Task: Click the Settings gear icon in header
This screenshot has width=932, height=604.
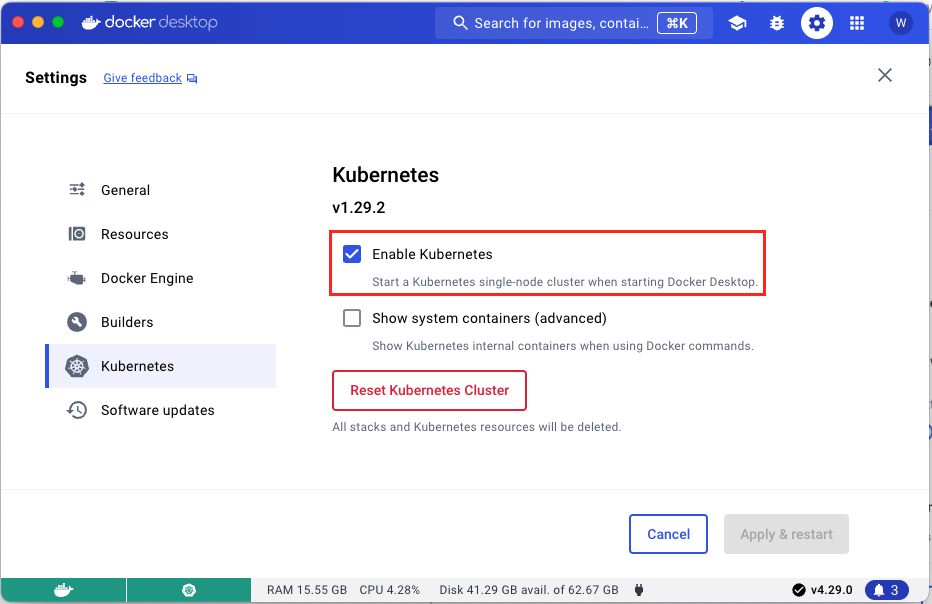Action: [817, 23]
